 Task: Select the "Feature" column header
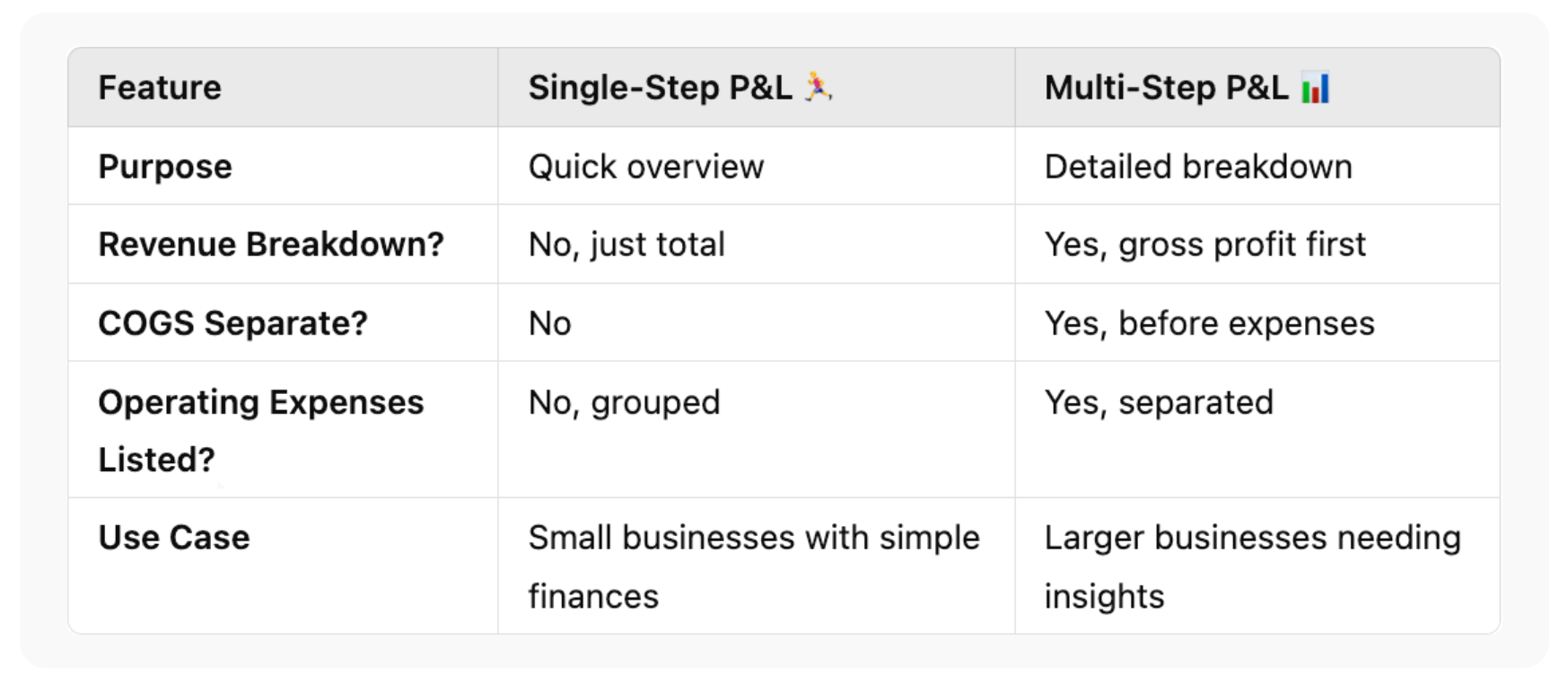coord(160,88)
